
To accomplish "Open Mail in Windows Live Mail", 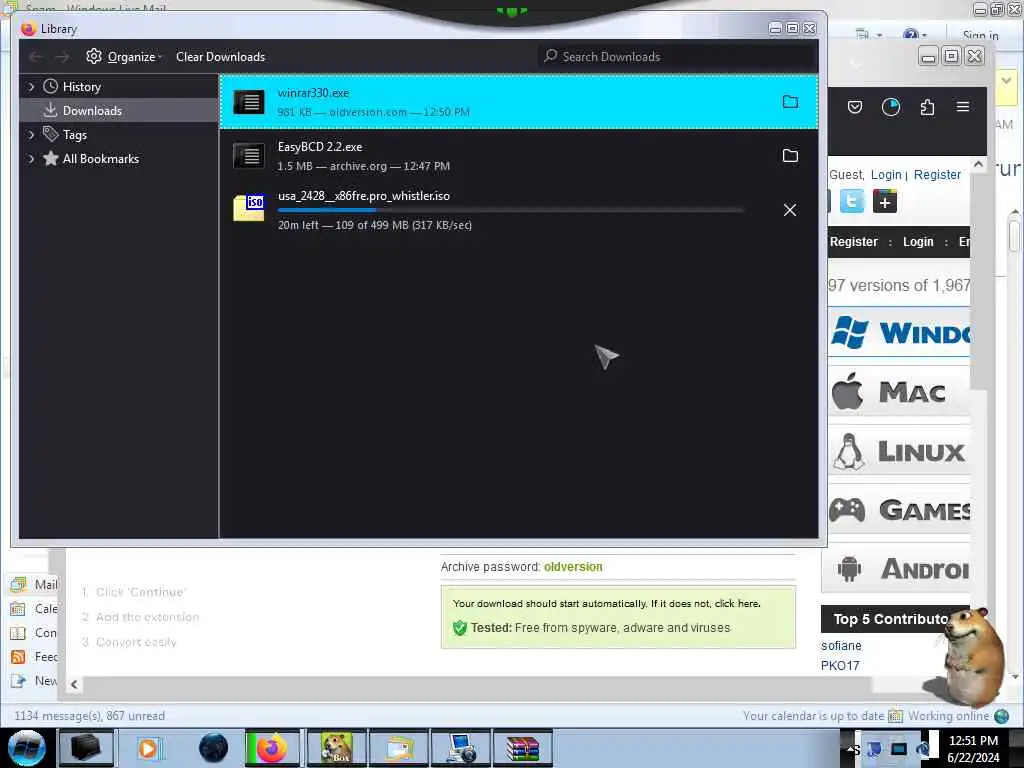I will pyautogui.click(x=34, y=584).
